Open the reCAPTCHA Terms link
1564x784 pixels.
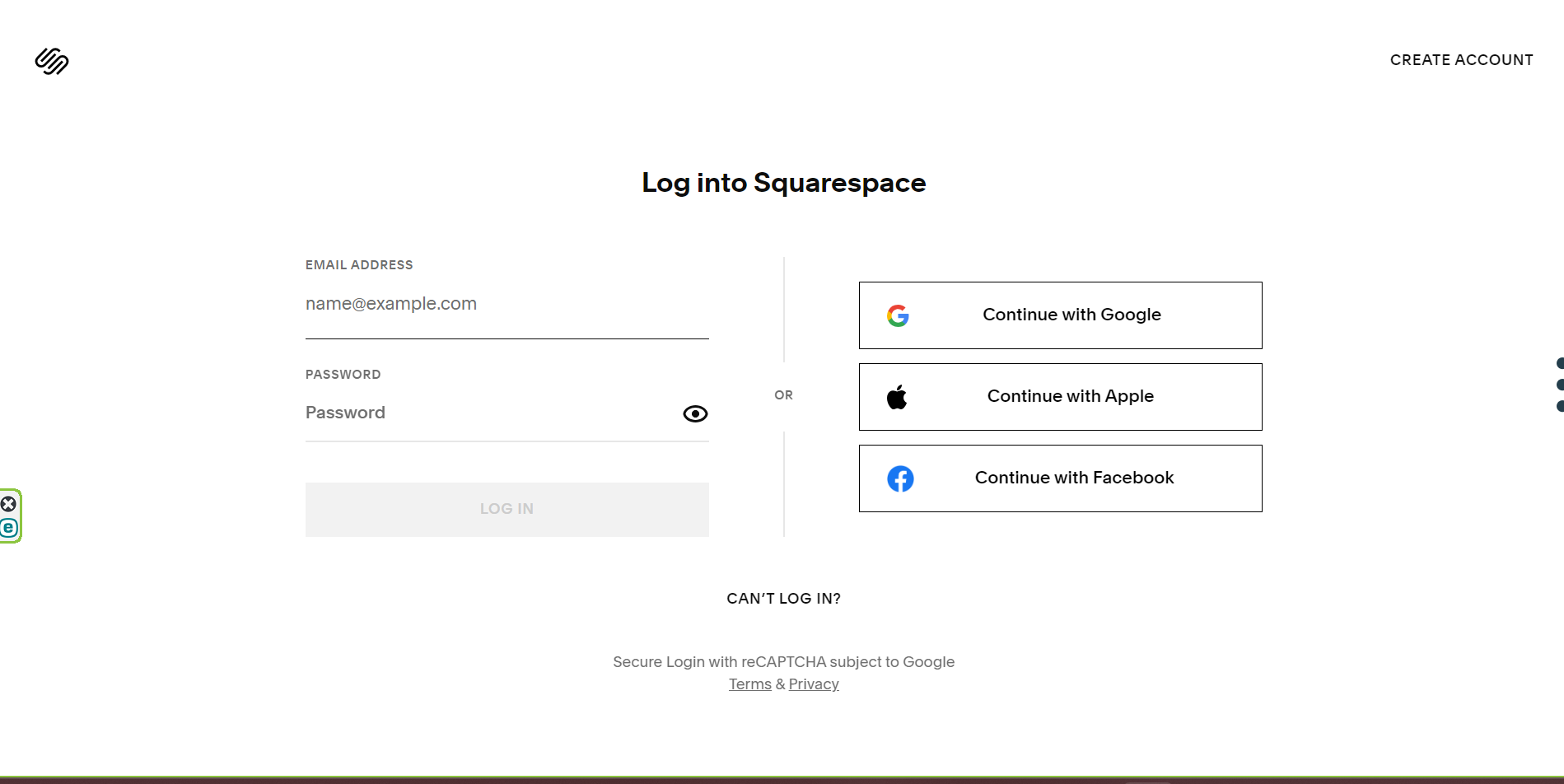[749, 684]
